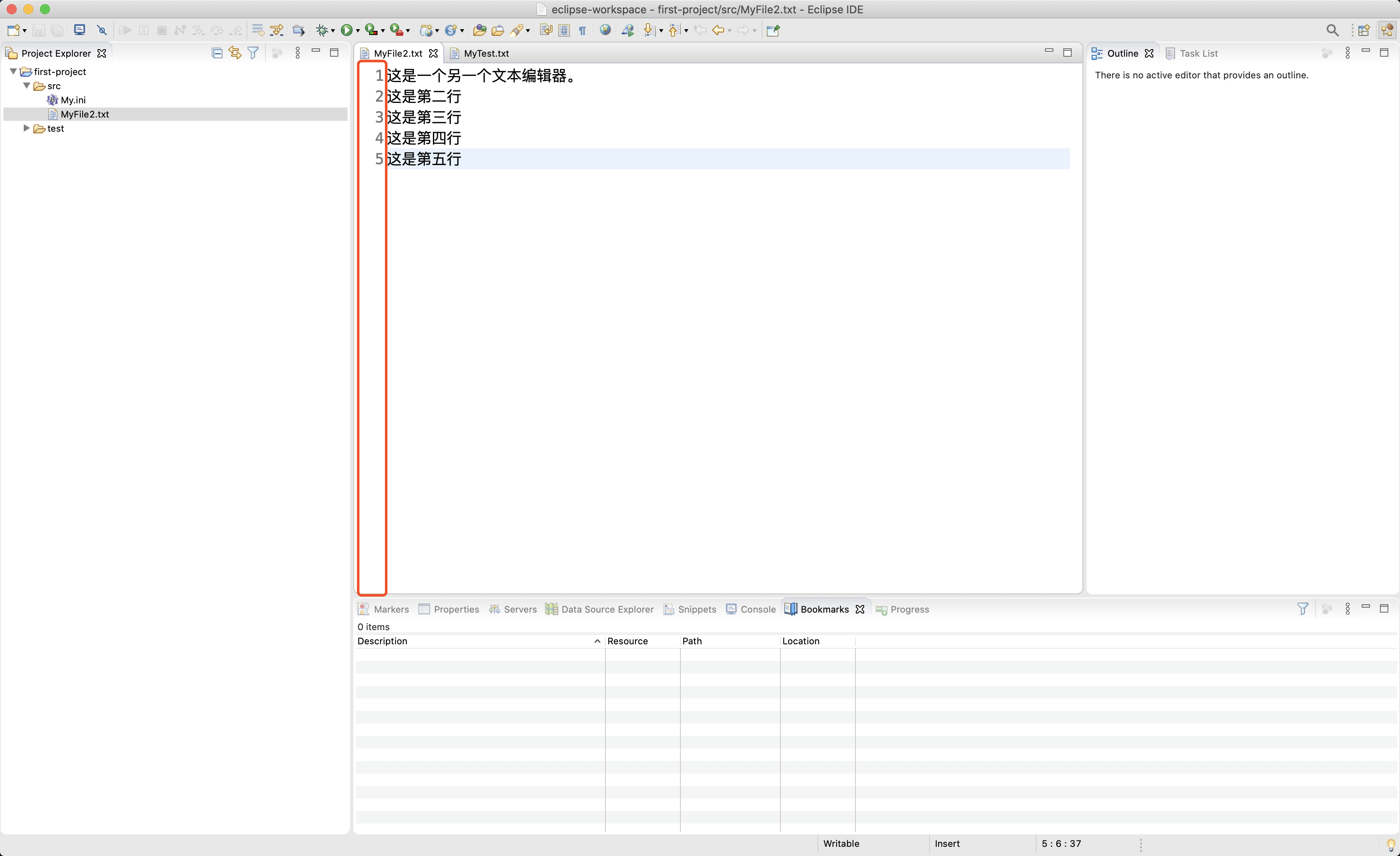Screen dimensions: 1400x856
Task: Open the Bookmarks View Menu dots
Action: 1347,609
